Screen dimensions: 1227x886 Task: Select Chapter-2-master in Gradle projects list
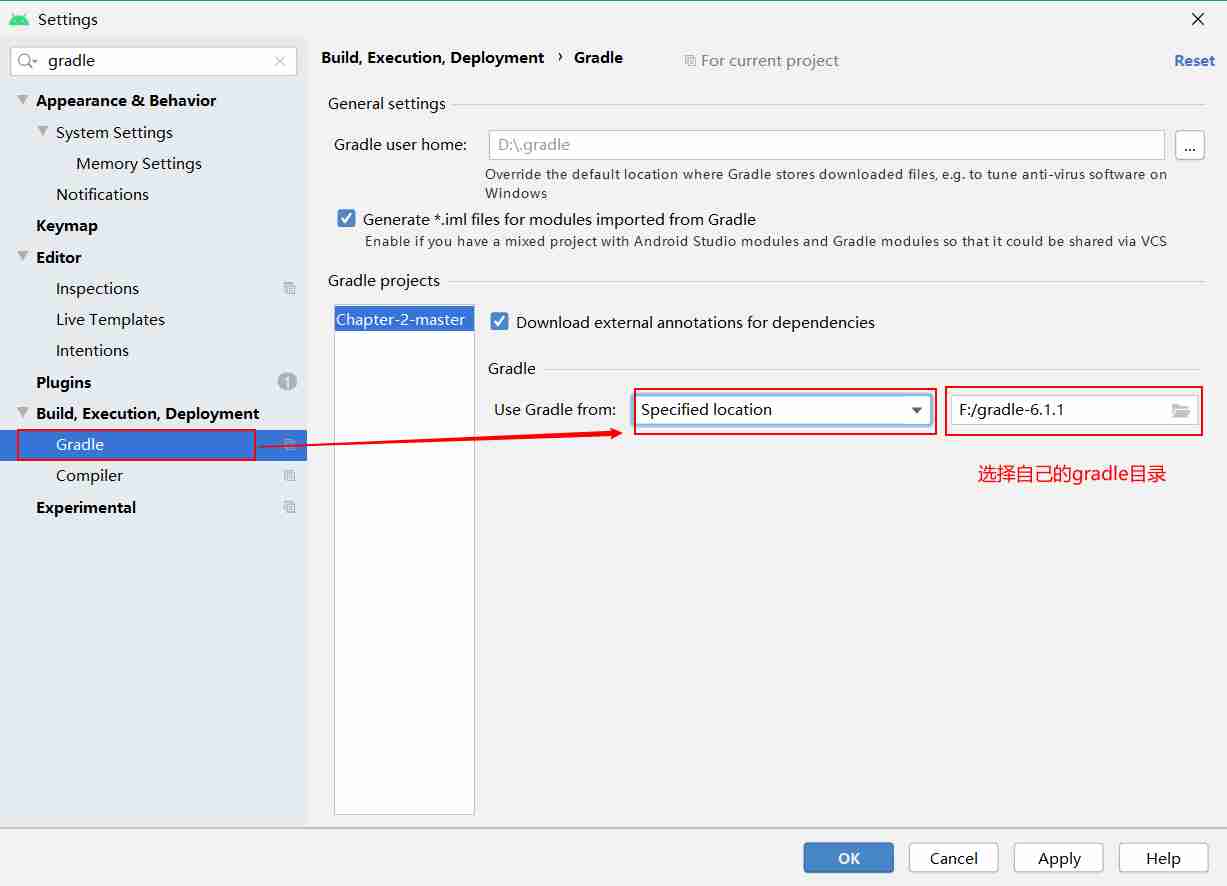[x=404, y=320]
